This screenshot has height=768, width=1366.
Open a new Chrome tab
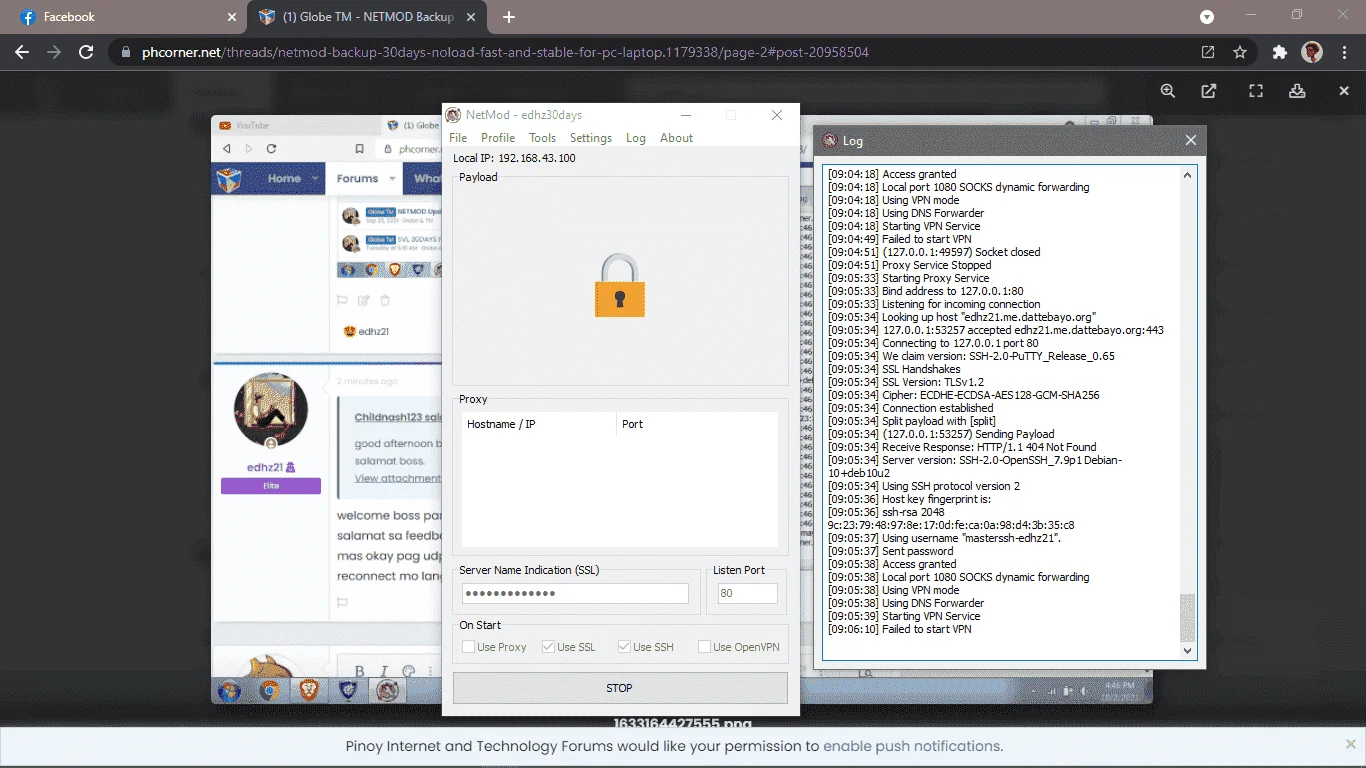point(509,17)
